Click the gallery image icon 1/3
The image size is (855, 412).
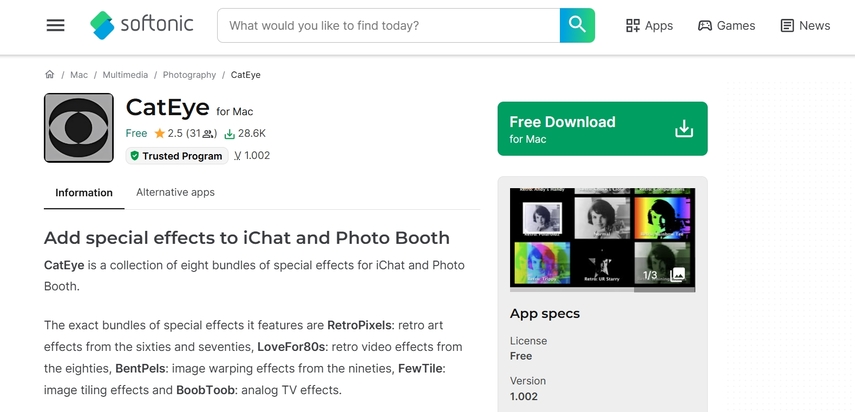click(677, 274)
